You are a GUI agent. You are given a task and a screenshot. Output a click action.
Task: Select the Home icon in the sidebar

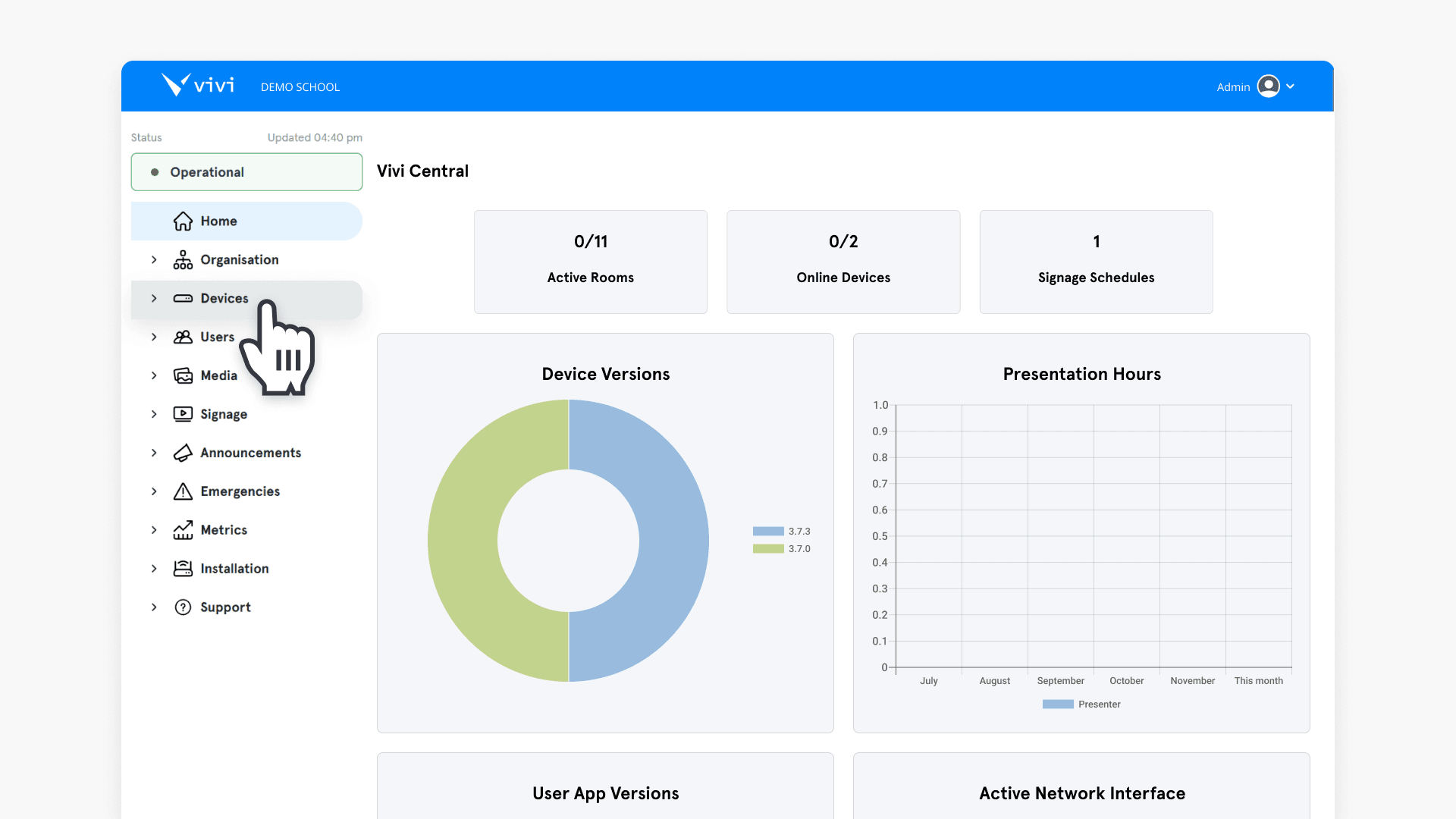click(183, 221)
